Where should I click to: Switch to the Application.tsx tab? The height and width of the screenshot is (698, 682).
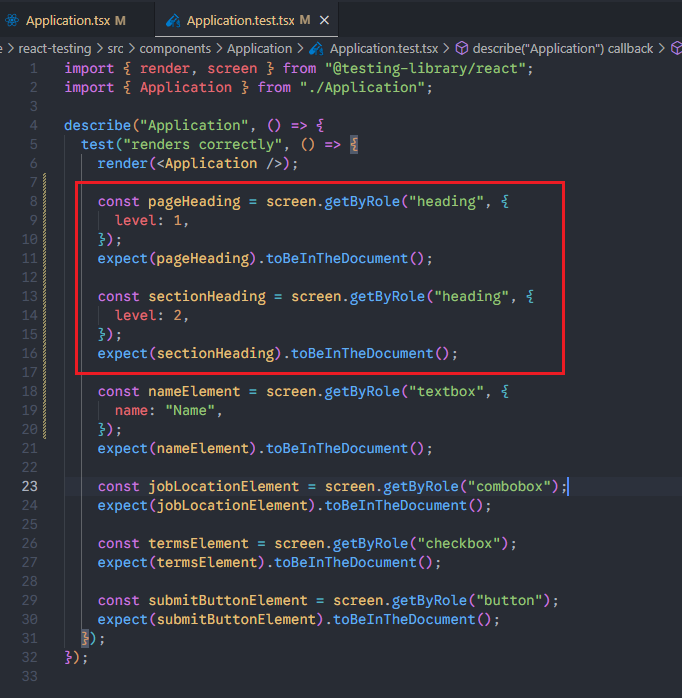(67, 20)
